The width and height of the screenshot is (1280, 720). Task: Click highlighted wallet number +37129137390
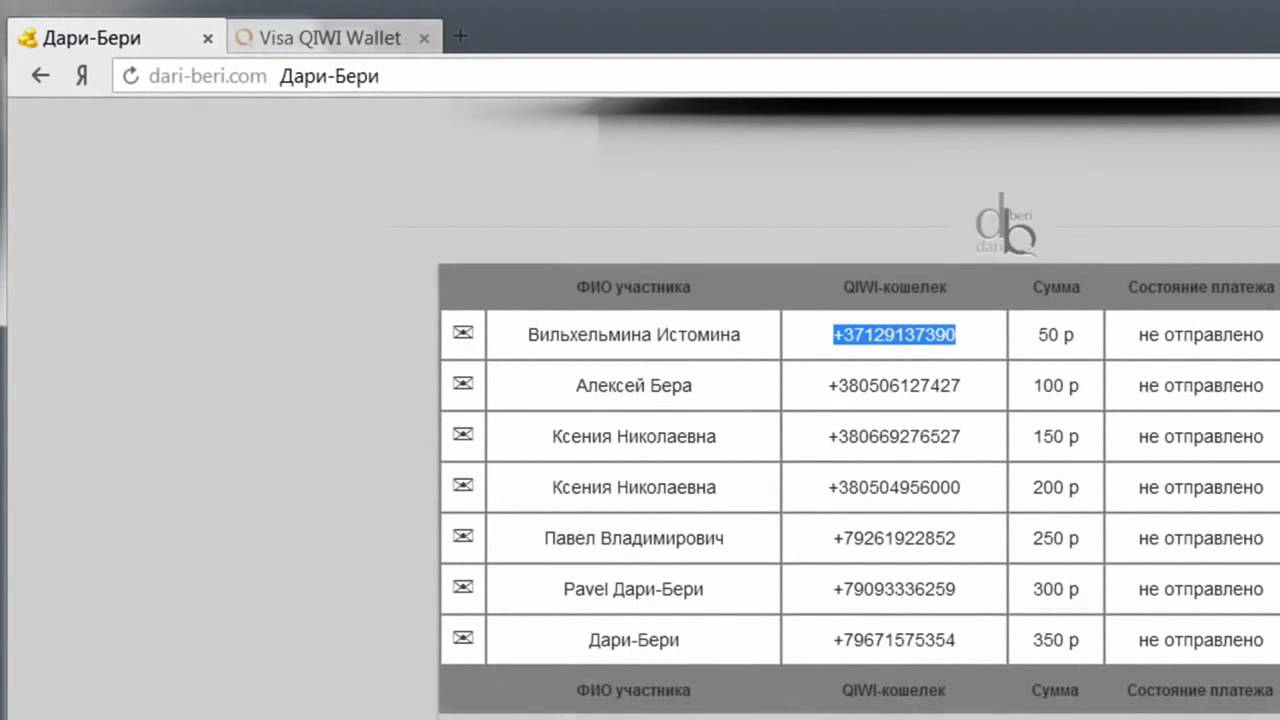pyautogui.click(x=894, y=335)
